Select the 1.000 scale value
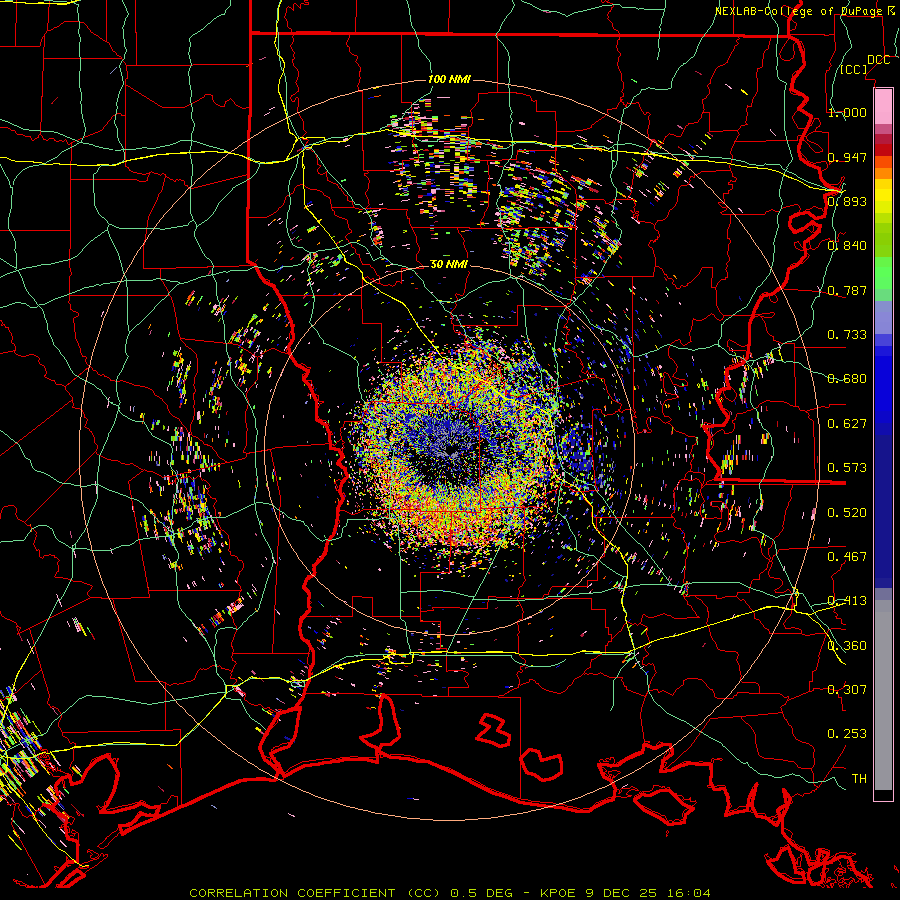 click(x=847, y=112)
